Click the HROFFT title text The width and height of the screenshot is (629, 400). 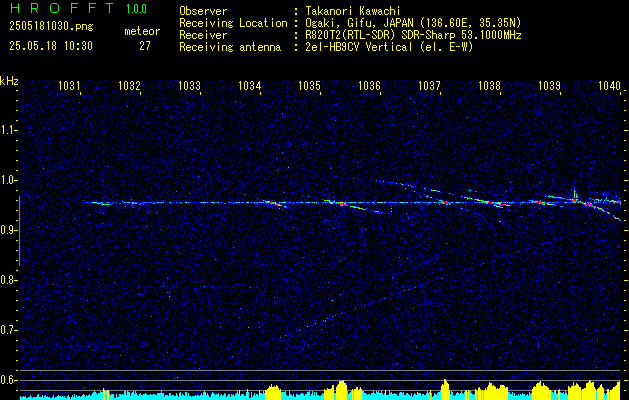62,8
